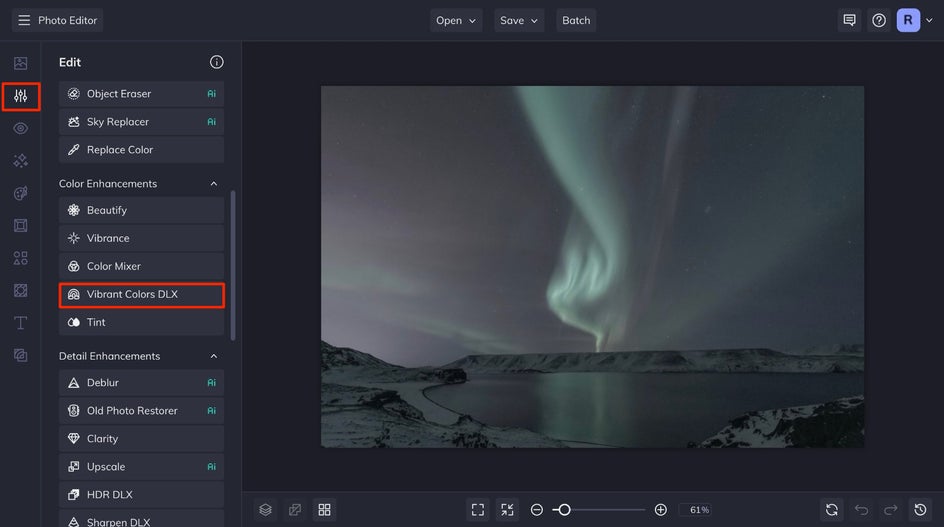Open the account menu chevron beside avatar
Viewport: 944px width, 527px height.
pyautogui.click(x=930, y=20)
